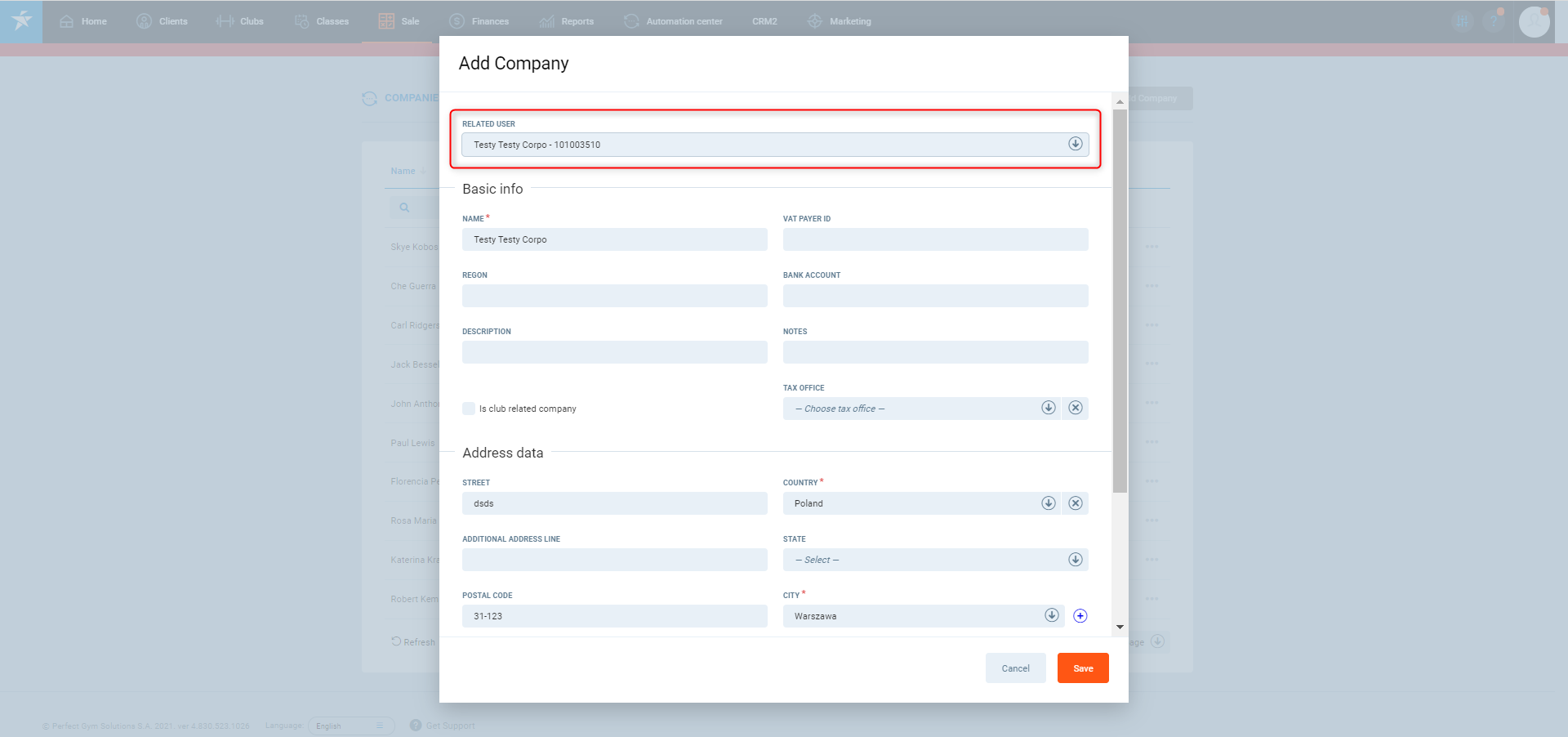Click the refresh icon beside Companies heading
This screenshot has height=737, width=1568.
coord(370,98)
